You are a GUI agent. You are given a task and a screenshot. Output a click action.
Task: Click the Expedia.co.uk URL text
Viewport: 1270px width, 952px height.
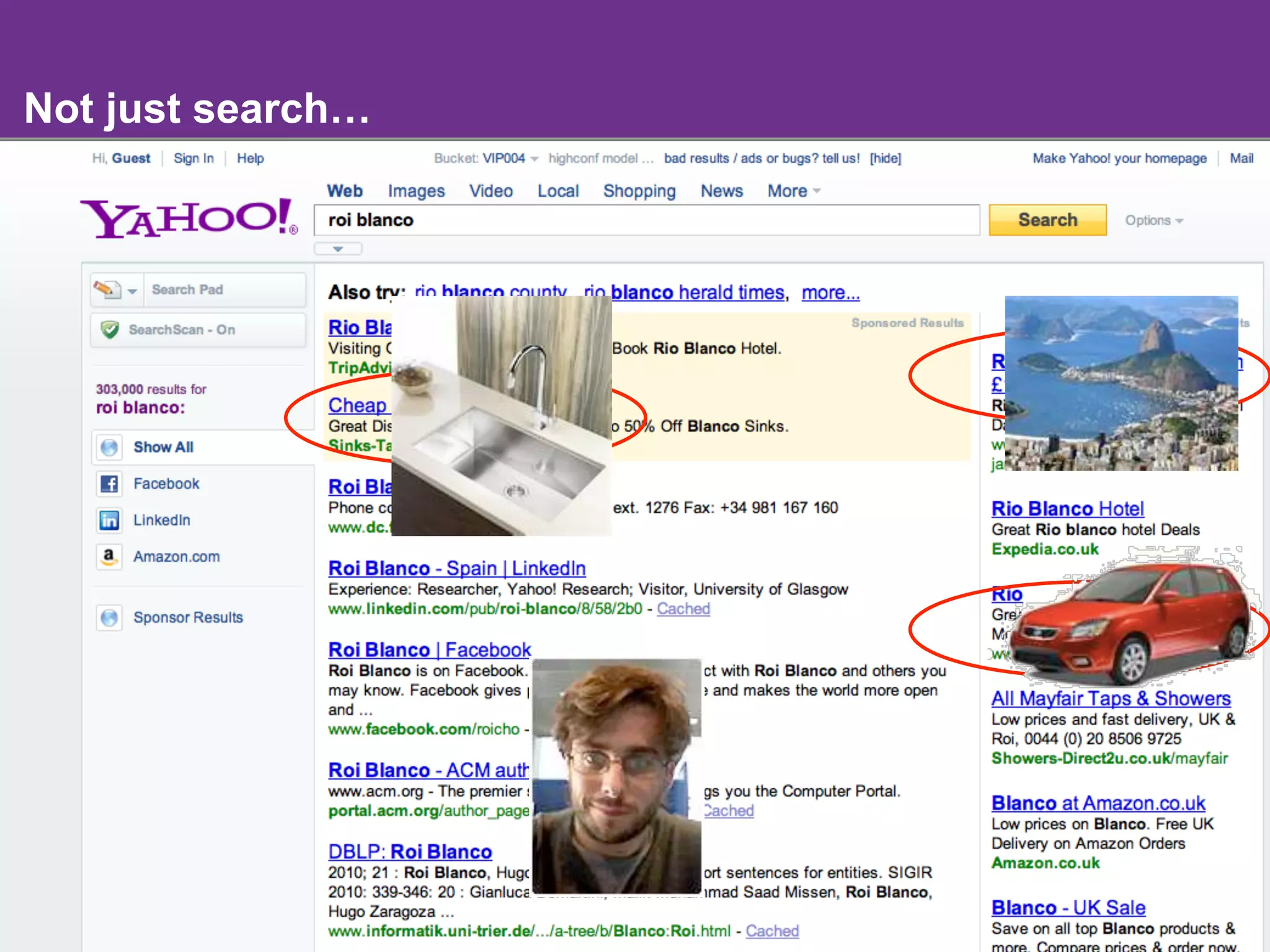pyautogui.click(x=1045, y=549)
